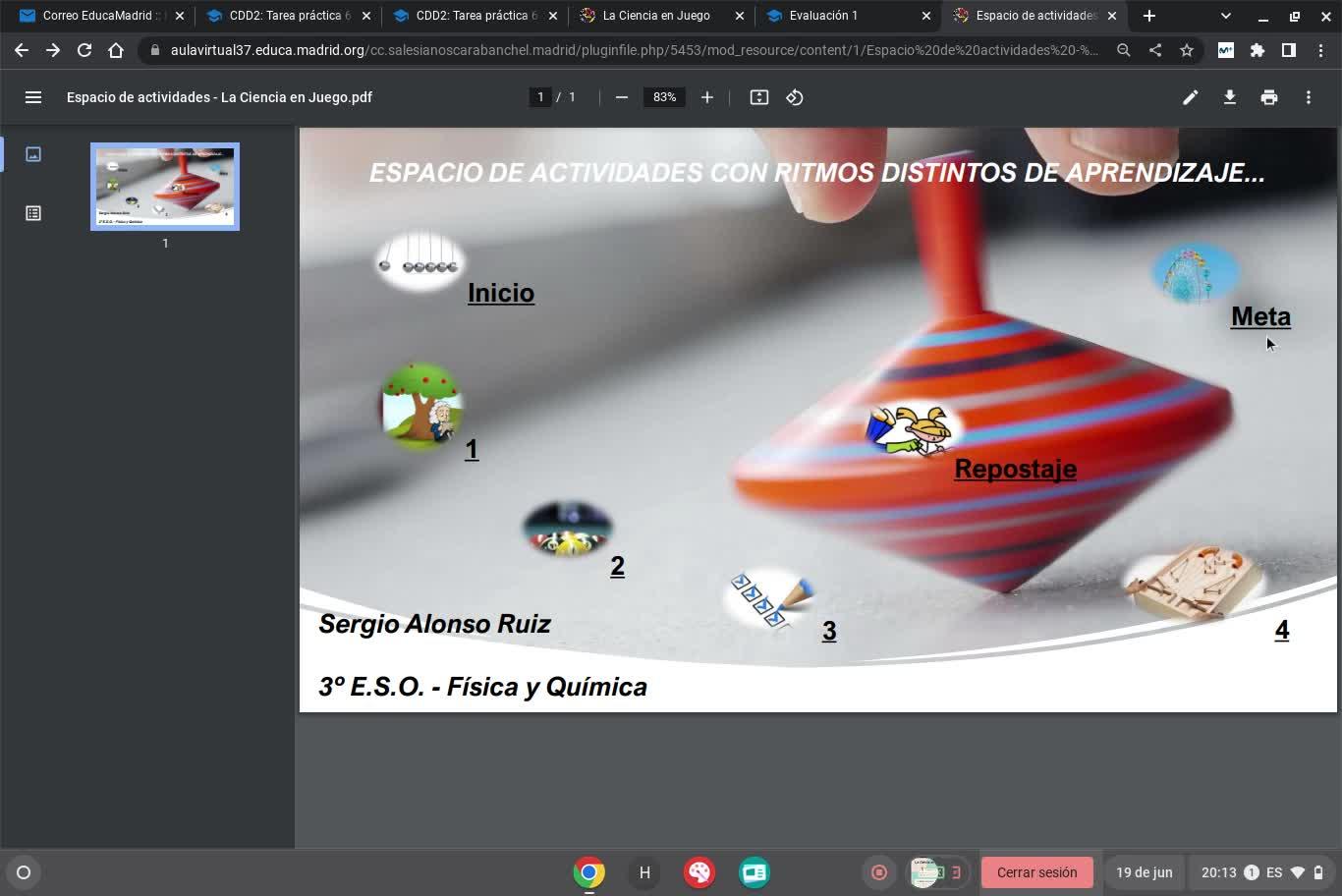Bookmark this page with the star icon
Screen dimensions: 1342x896
coord(1187,50)
